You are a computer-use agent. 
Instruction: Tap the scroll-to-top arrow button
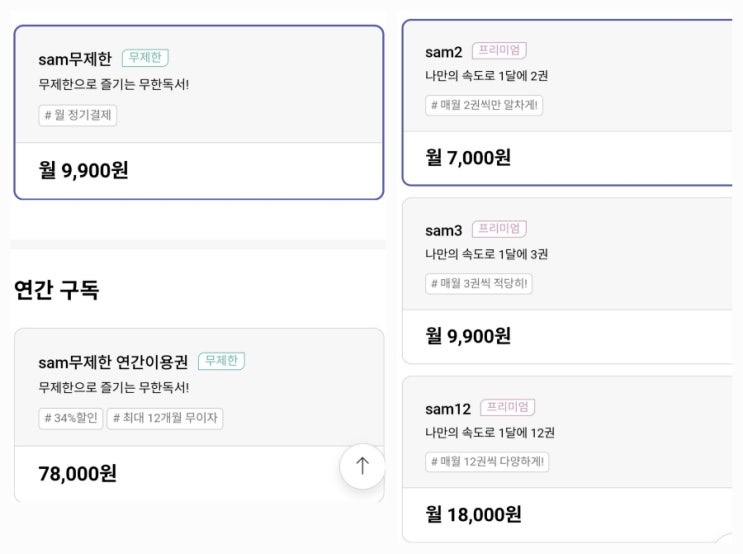coord(362,466)
